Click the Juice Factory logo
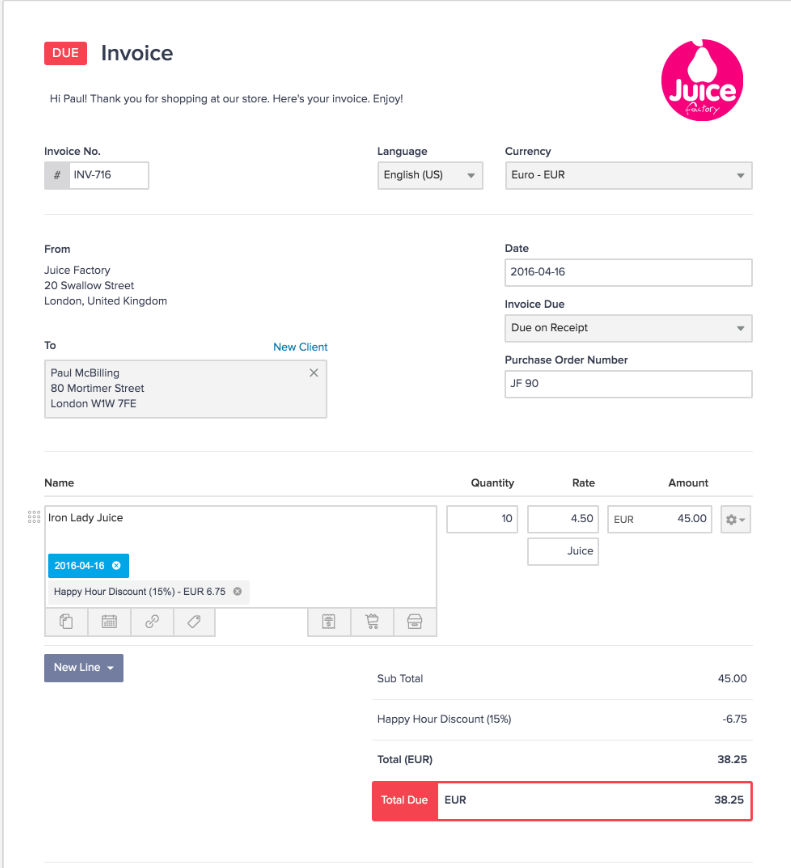Viewport: 791px width, 868px height. tap(702, 83)
